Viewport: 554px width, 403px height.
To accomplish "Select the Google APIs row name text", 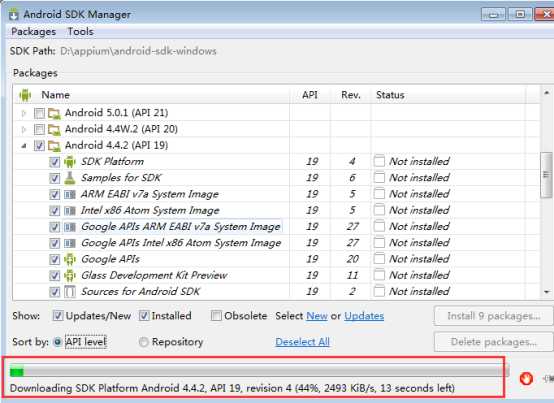I will click(x=110, y=259).
